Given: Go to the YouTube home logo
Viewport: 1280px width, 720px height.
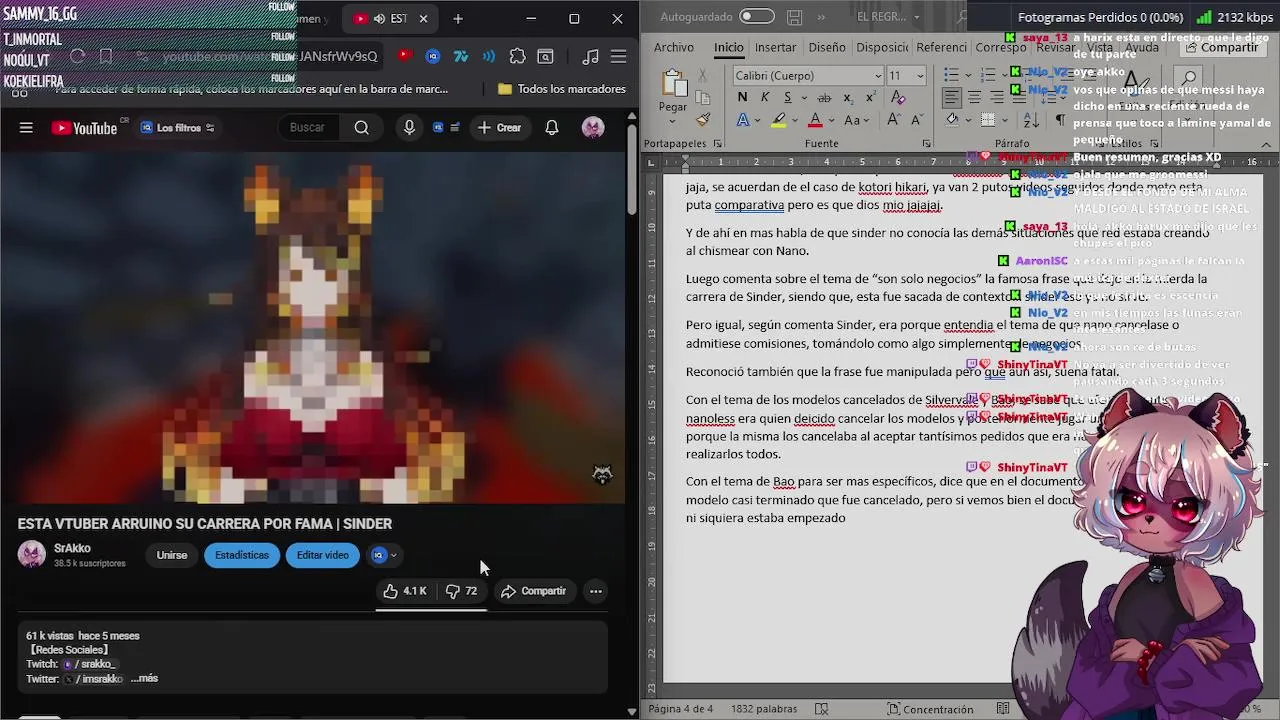Looking at the screenshot, I should pos(85,127).
